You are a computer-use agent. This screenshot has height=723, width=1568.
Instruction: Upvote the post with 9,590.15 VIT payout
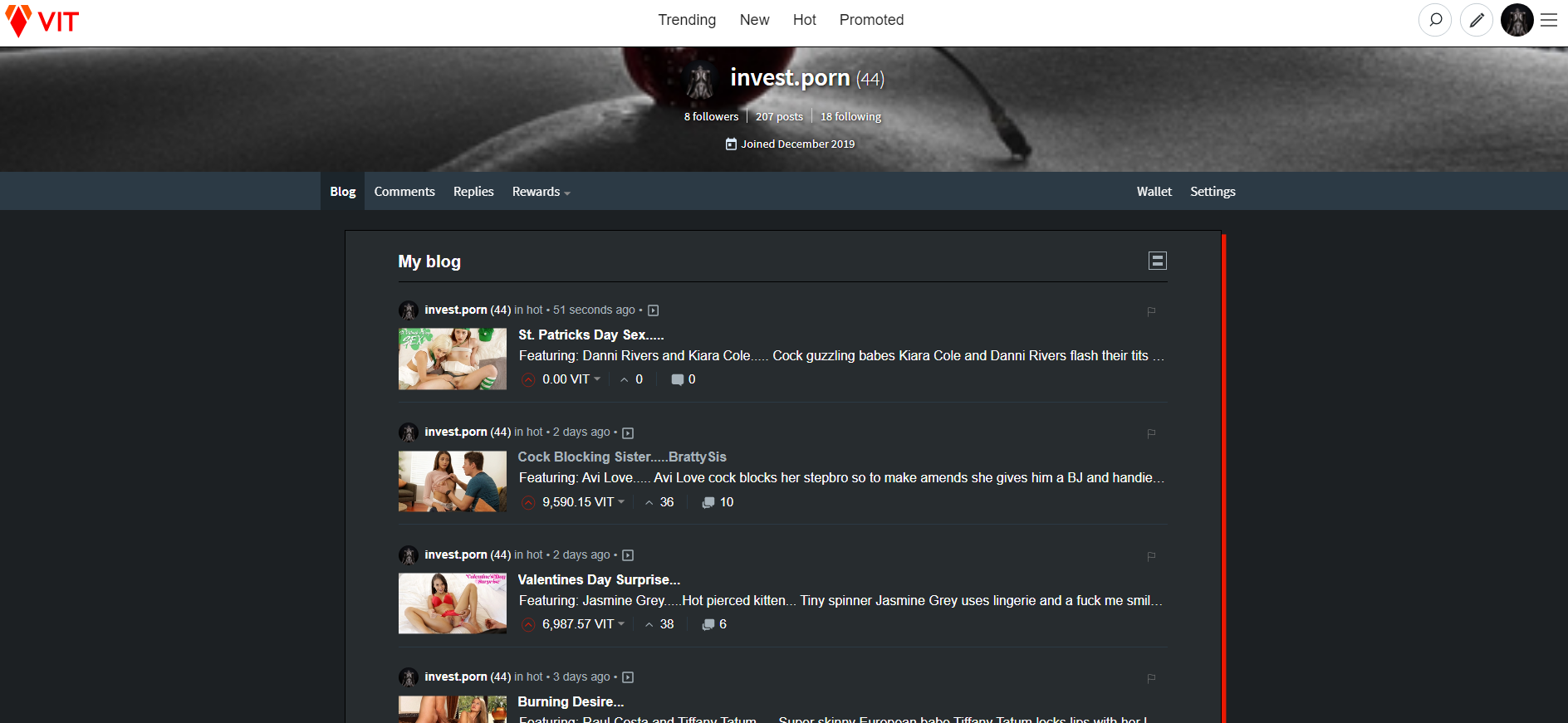528,502
